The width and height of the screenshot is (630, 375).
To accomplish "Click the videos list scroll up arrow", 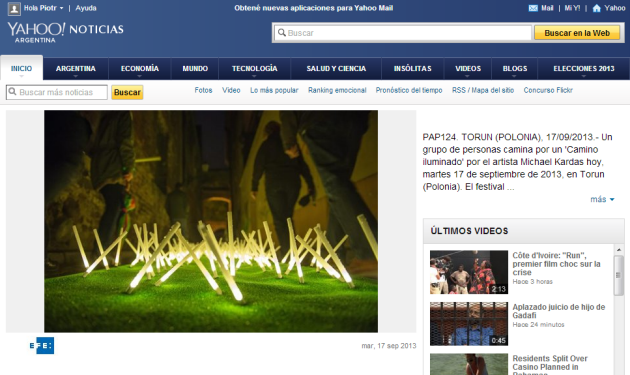I will pos(619,250).
